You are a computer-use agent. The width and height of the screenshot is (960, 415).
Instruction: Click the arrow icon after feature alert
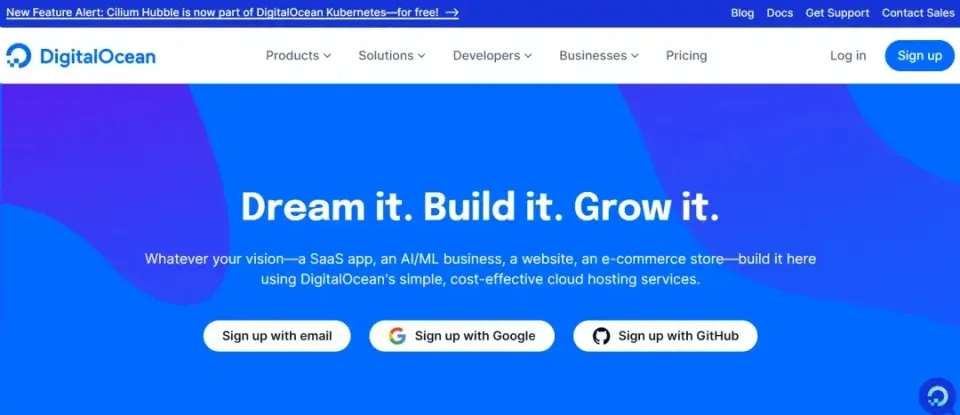coord(452,12)
